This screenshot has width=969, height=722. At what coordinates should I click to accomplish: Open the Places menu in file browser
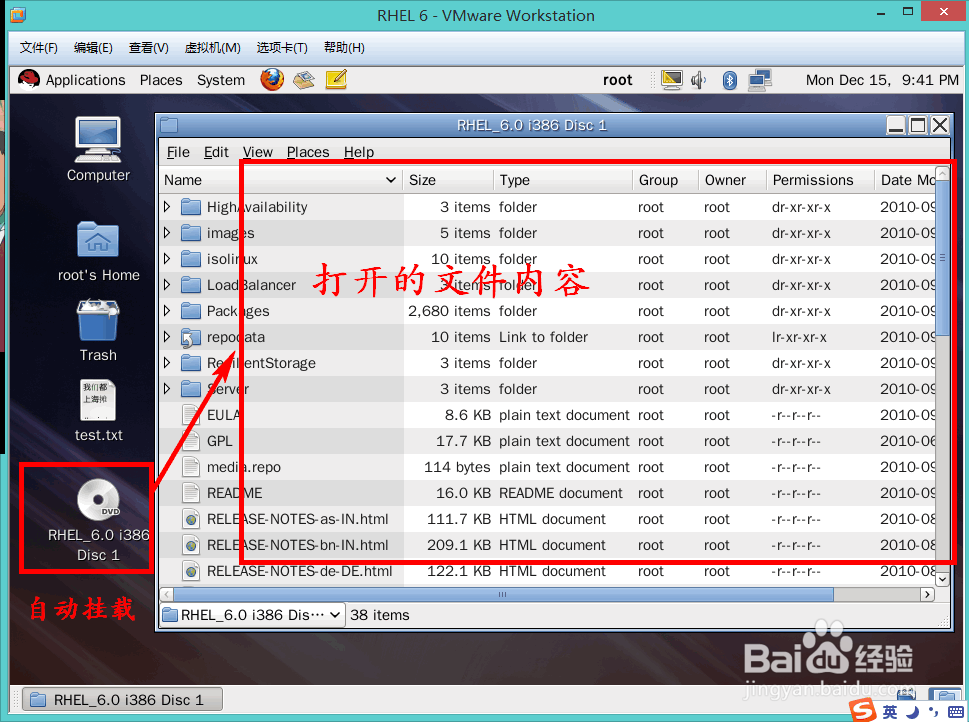308,152
